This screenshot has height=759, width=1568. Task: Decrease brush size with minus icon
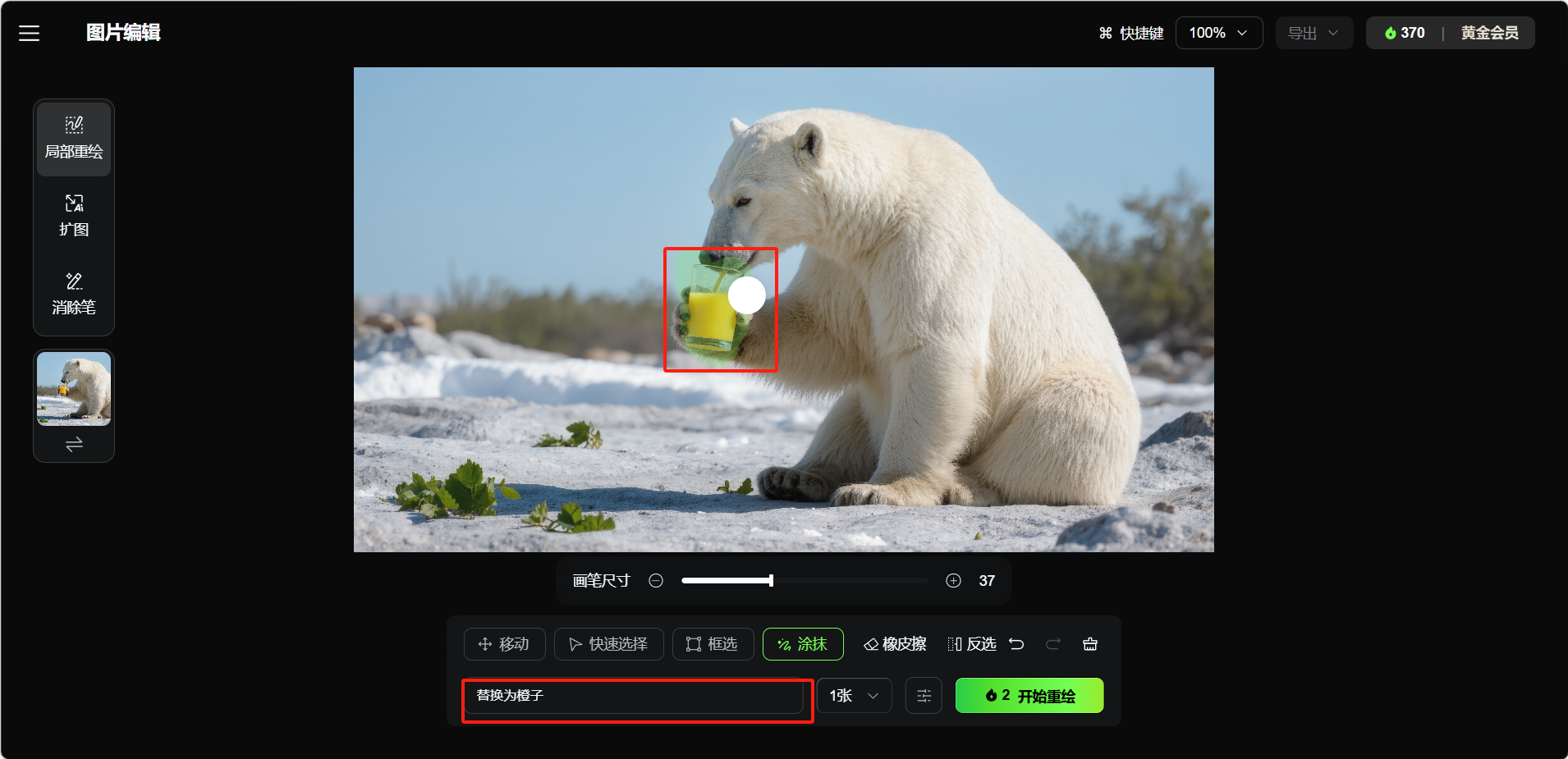(656, 581)
